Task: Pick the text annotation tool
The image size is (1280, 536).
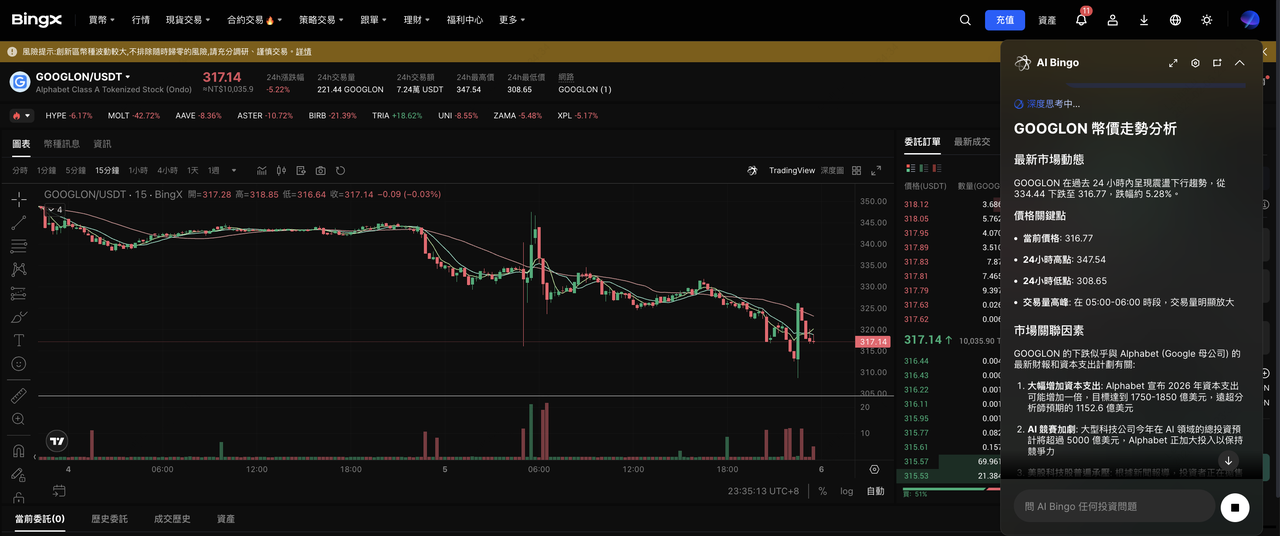Action: 18,340
